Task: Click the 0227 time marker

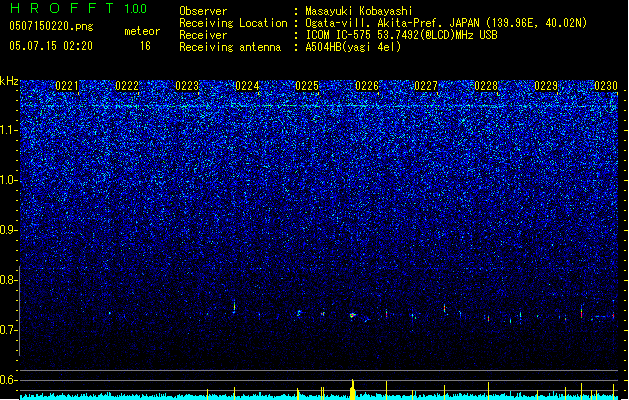Action: pos(426,86)
